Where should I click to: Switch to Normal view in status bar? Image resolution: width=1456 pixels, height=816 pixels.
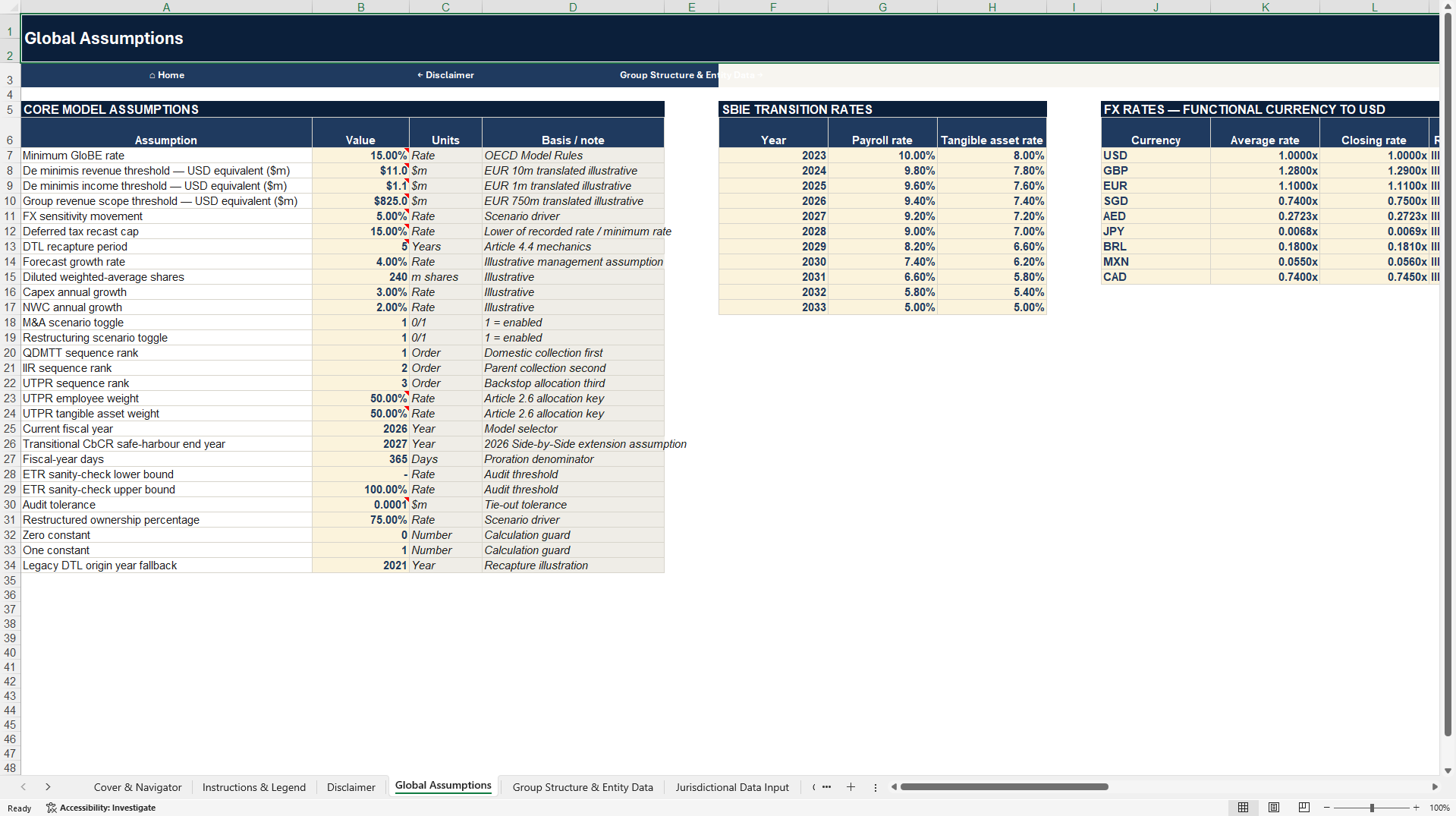click(x=1243, y=808)
